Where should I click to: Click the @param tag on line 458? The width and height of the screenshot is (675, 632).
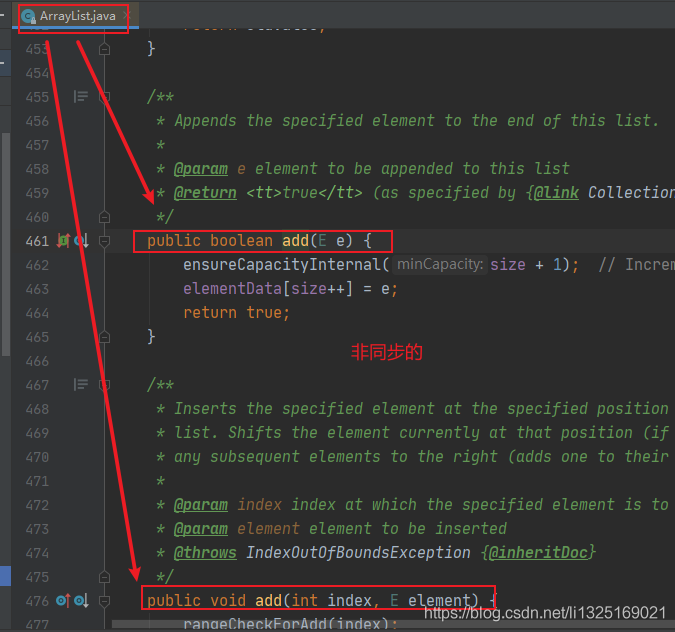[x=201, y=169]
